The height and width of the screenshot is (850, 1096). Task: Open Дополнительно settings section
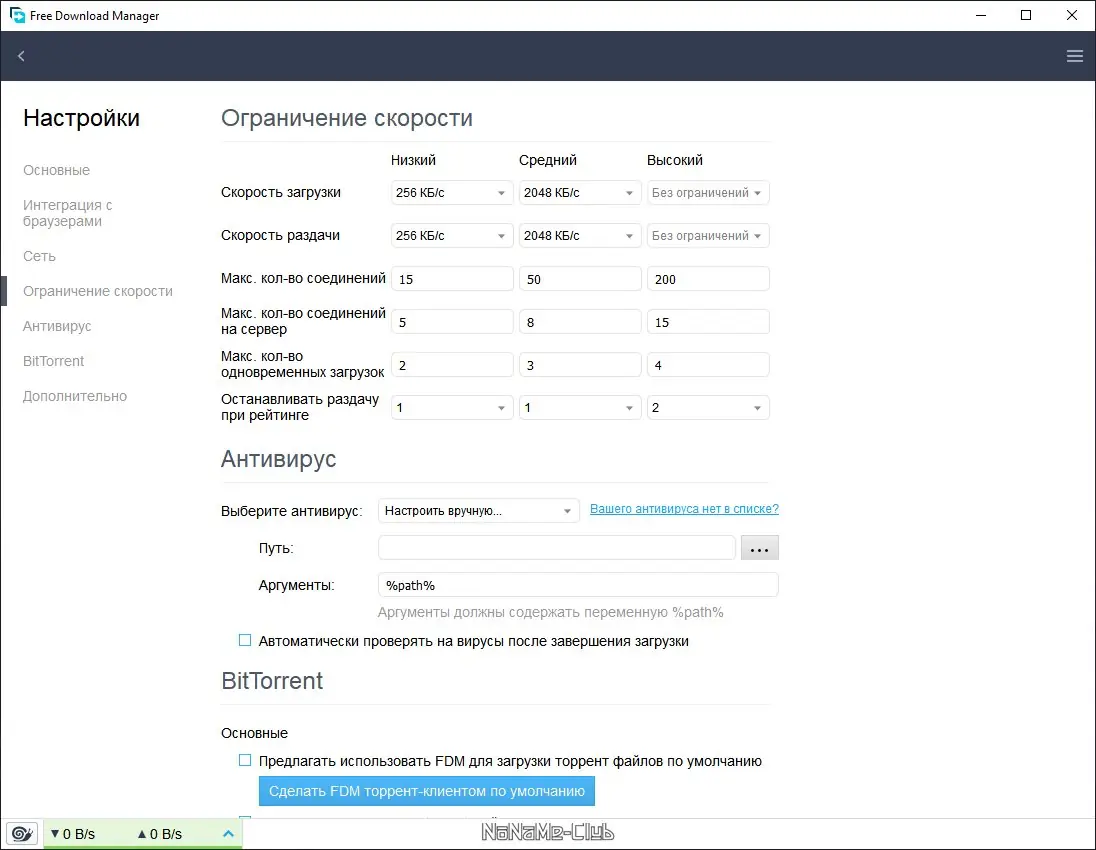[75, 396]
